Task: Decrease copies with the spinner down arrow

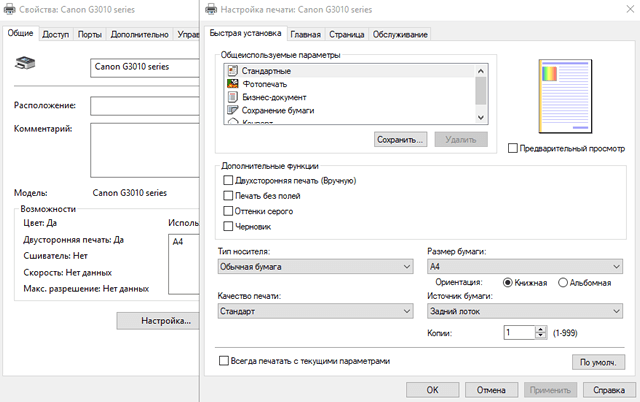Action: [540, 335]
